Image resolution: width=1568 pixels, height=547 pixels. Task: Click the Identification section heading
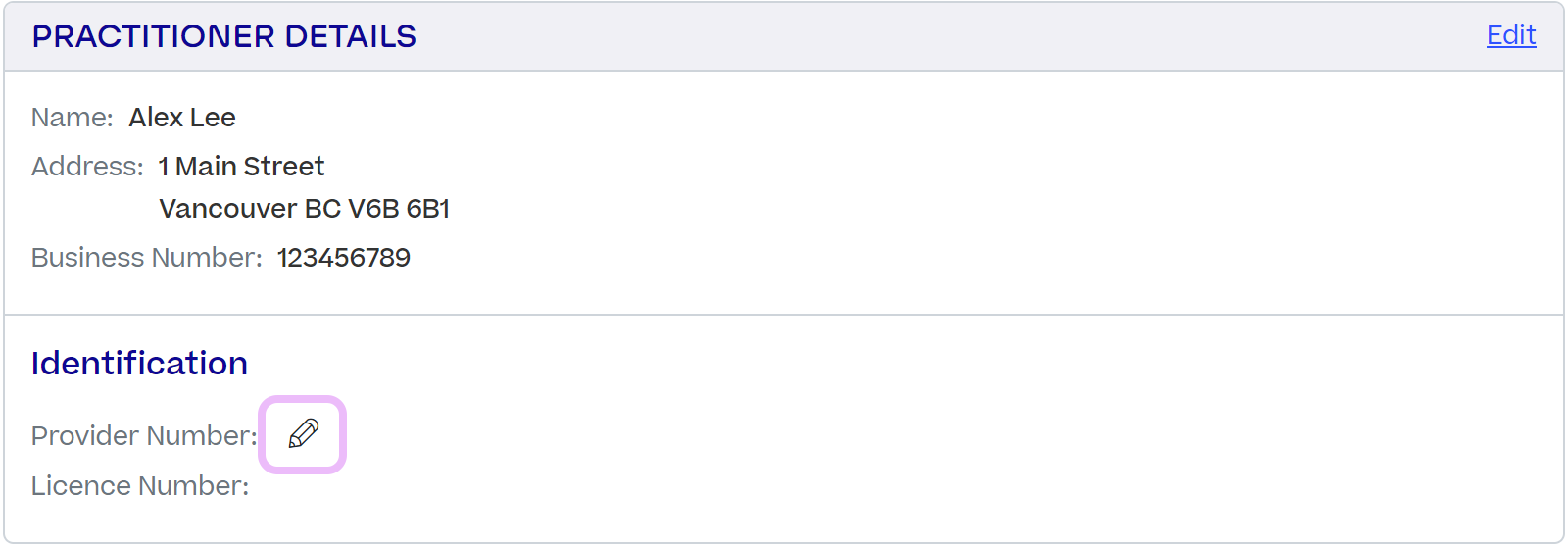(139, 364)
